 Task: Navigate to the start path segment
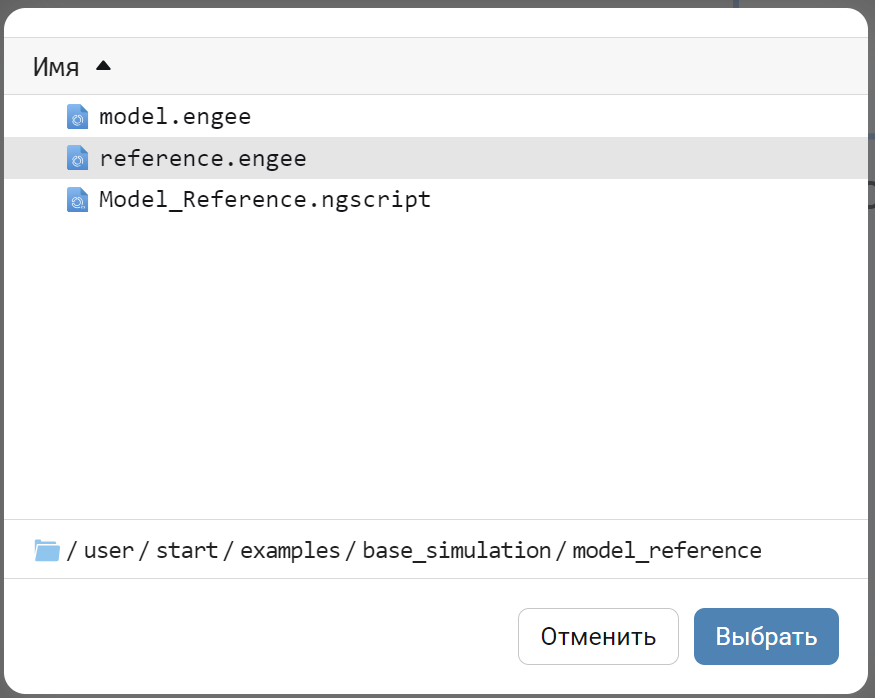click(187, 550)
